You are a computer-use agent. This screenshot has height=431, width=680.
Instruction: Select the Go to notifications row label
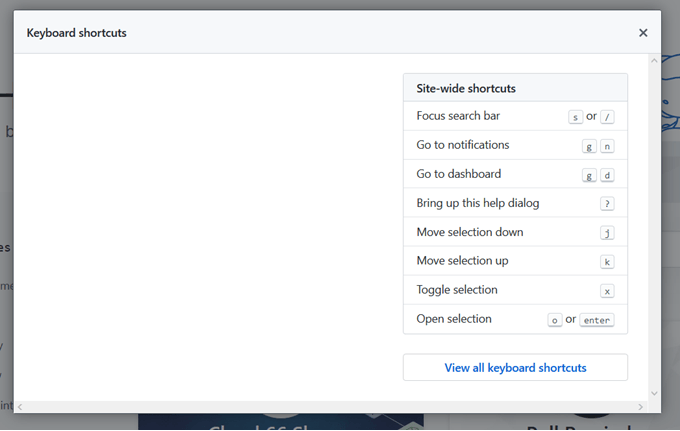coord(463,145)
